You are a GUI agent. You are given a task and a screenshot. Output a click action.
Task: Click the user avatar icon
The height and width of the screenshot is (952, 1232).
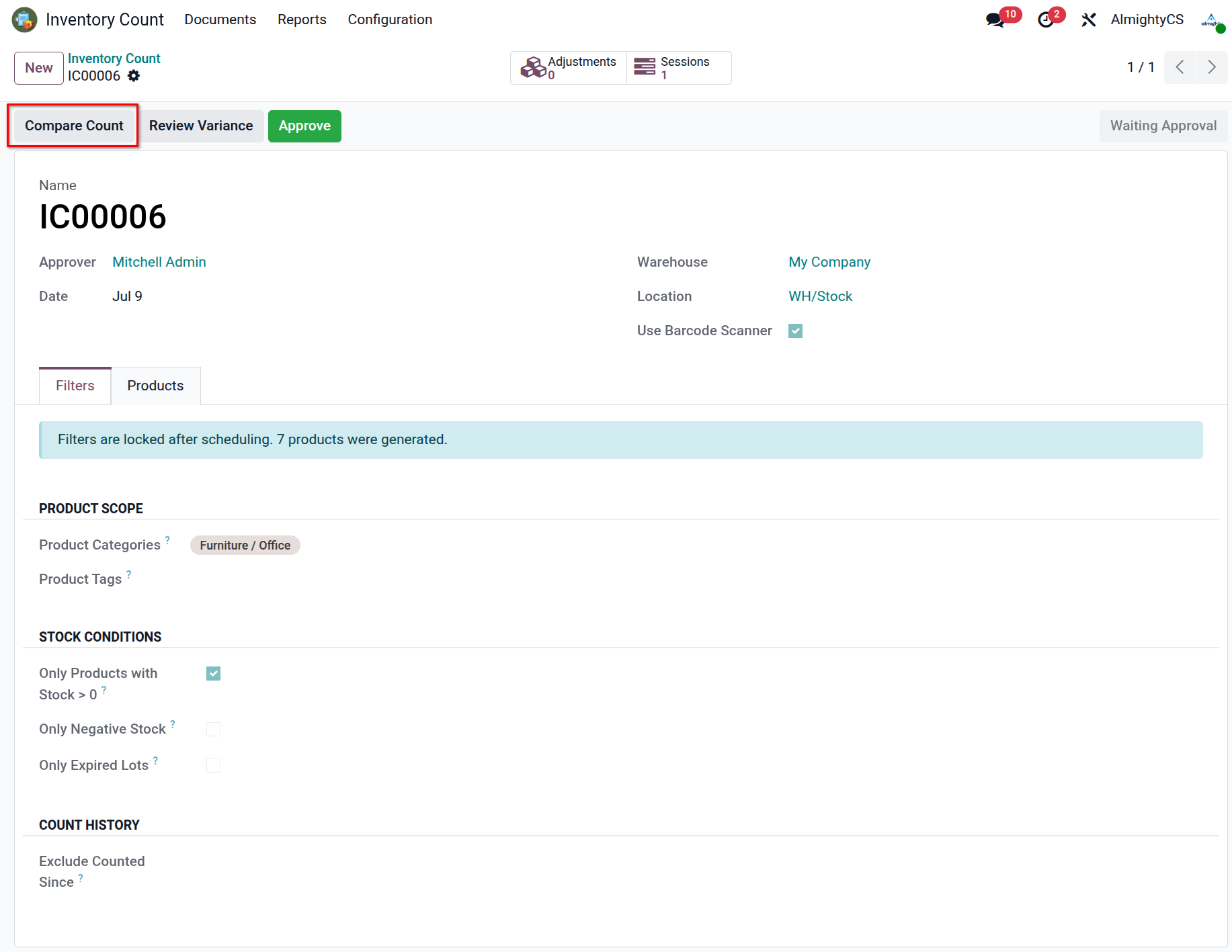[1211, 20]
